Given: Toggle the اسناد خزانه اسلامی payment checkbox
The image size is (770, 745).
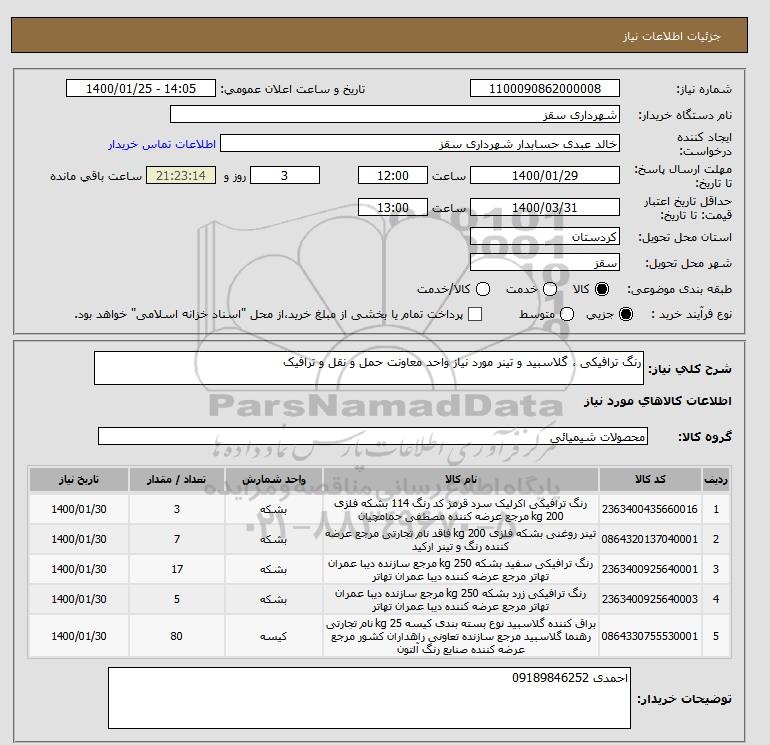Looking at the screenshot, I should pos(475,314).
